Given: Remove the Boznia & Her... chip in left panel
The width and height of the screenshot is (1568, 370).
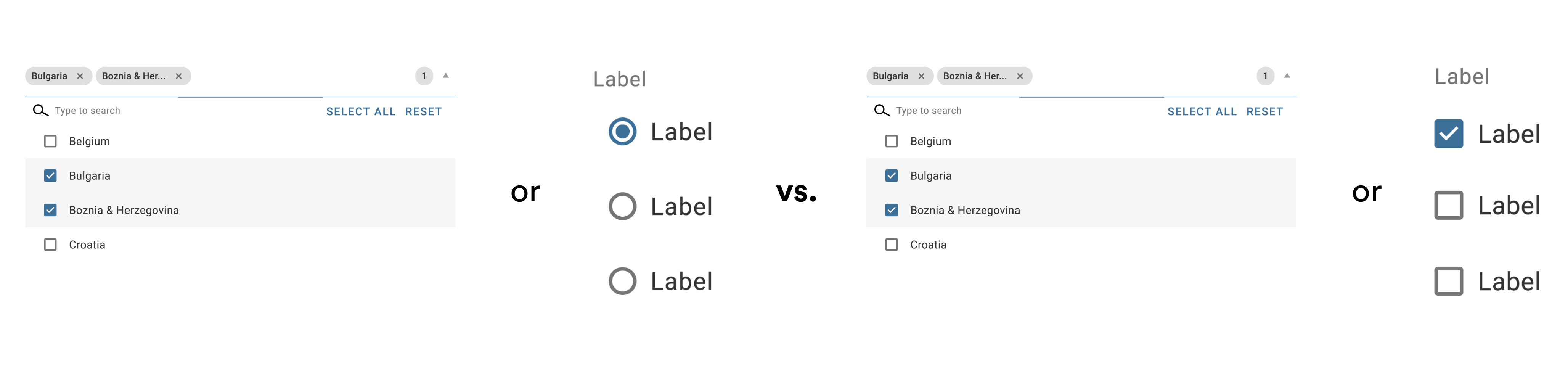Looking at the screenshot, I should [x=178, y=76].
